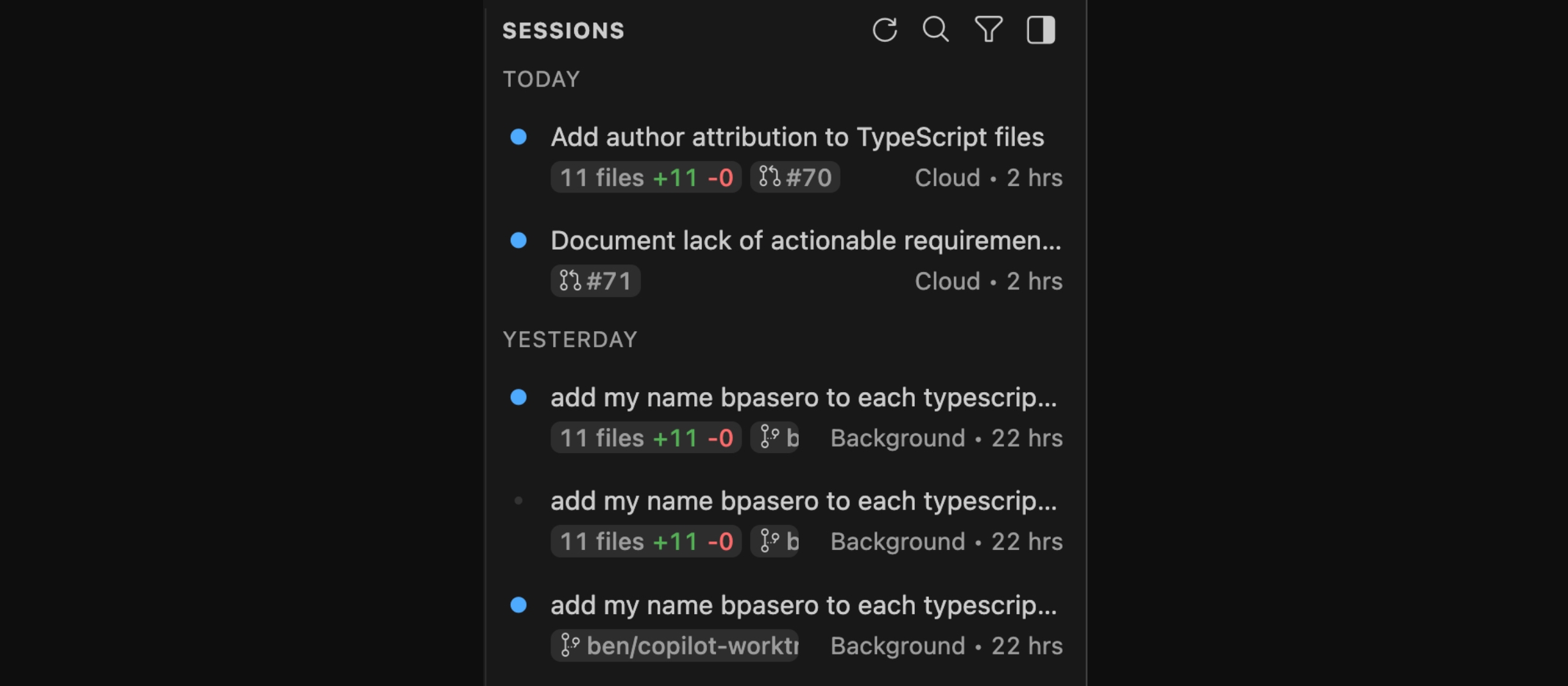Click the '11 files +11 -0' badge for PR #70
Screen dimensions: 1568x686
[645, 177]
